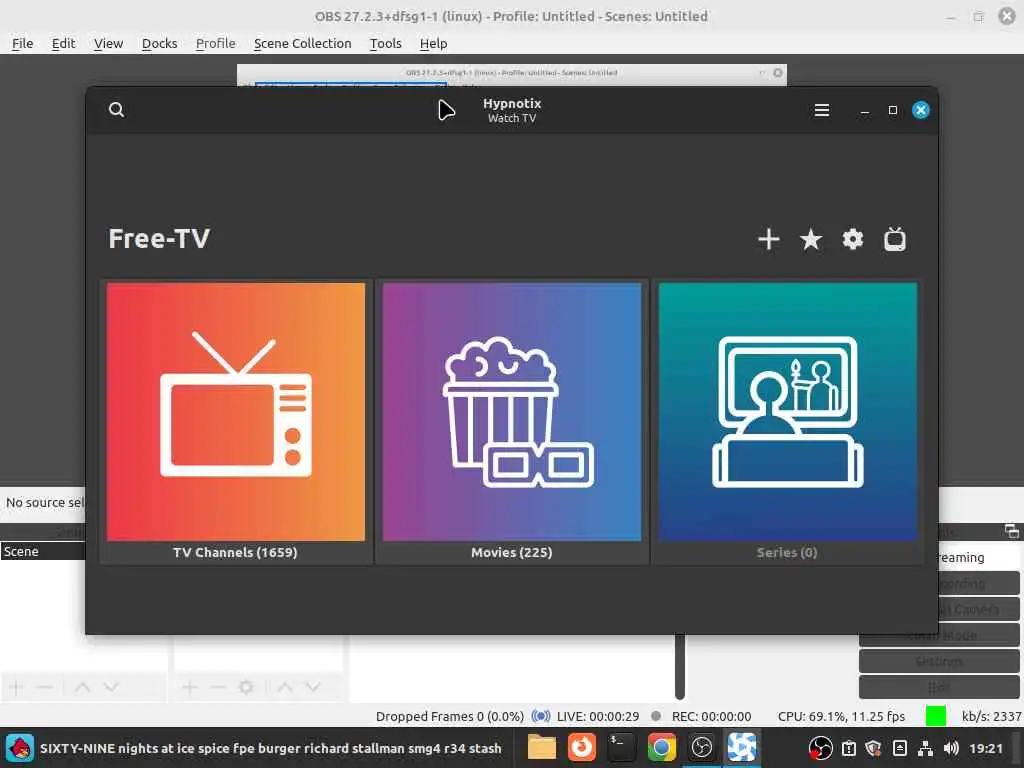Move source down with the arrow icon
The width and height of the screenshot is (1024, 768).
313,687
